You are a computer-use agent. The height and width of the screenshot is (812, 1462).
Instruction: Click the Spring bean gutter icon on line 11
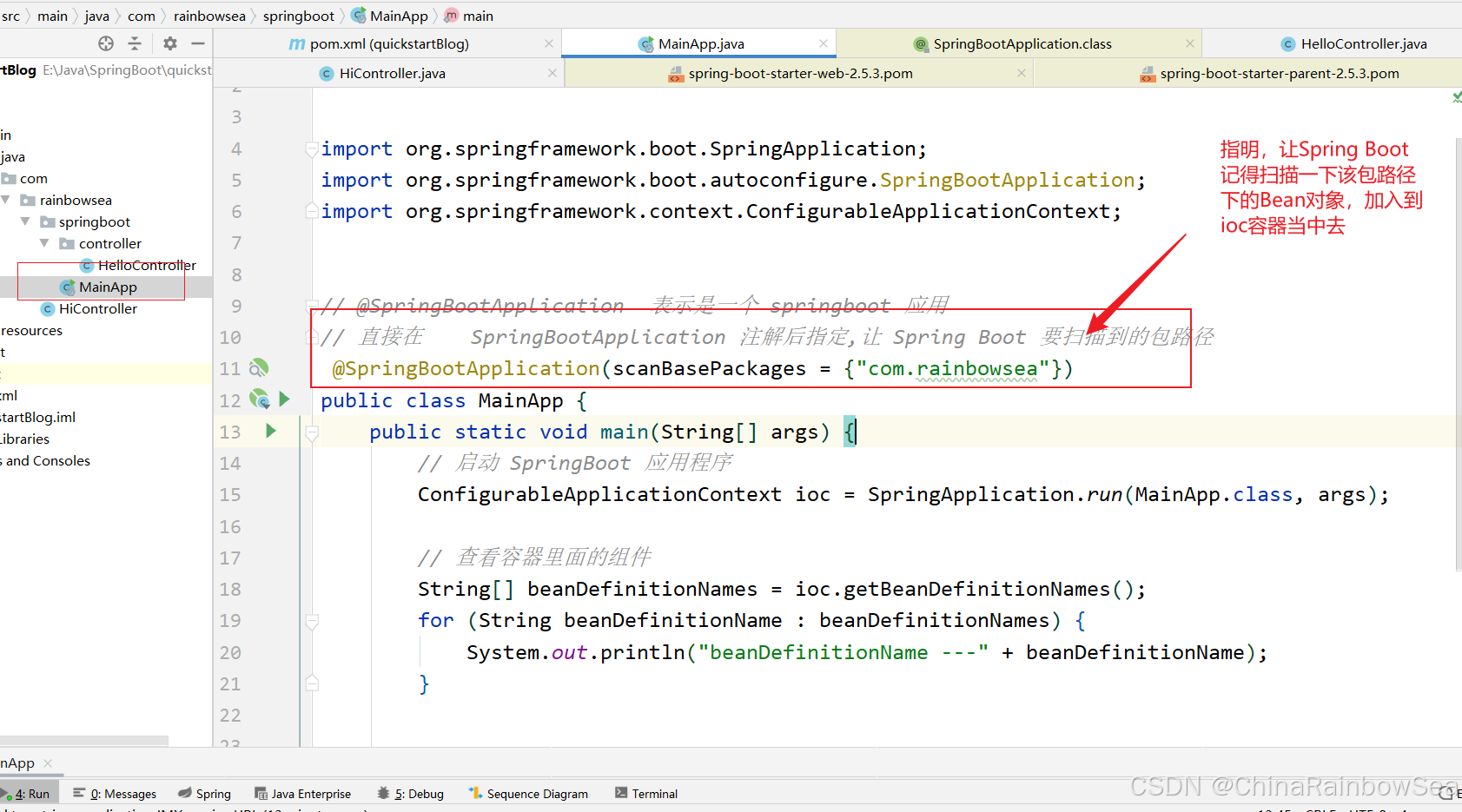point(259,368)
